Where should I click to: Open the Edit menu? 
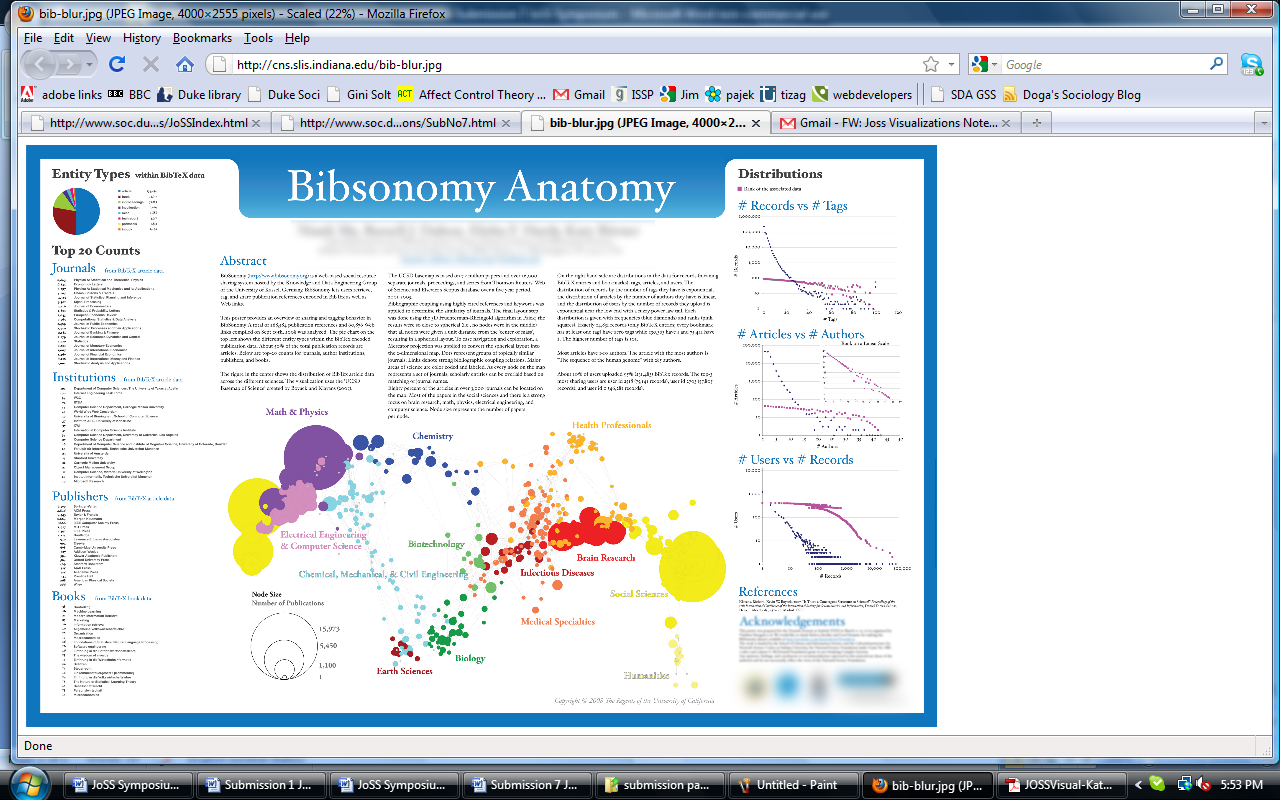click(x=64, y=38)
